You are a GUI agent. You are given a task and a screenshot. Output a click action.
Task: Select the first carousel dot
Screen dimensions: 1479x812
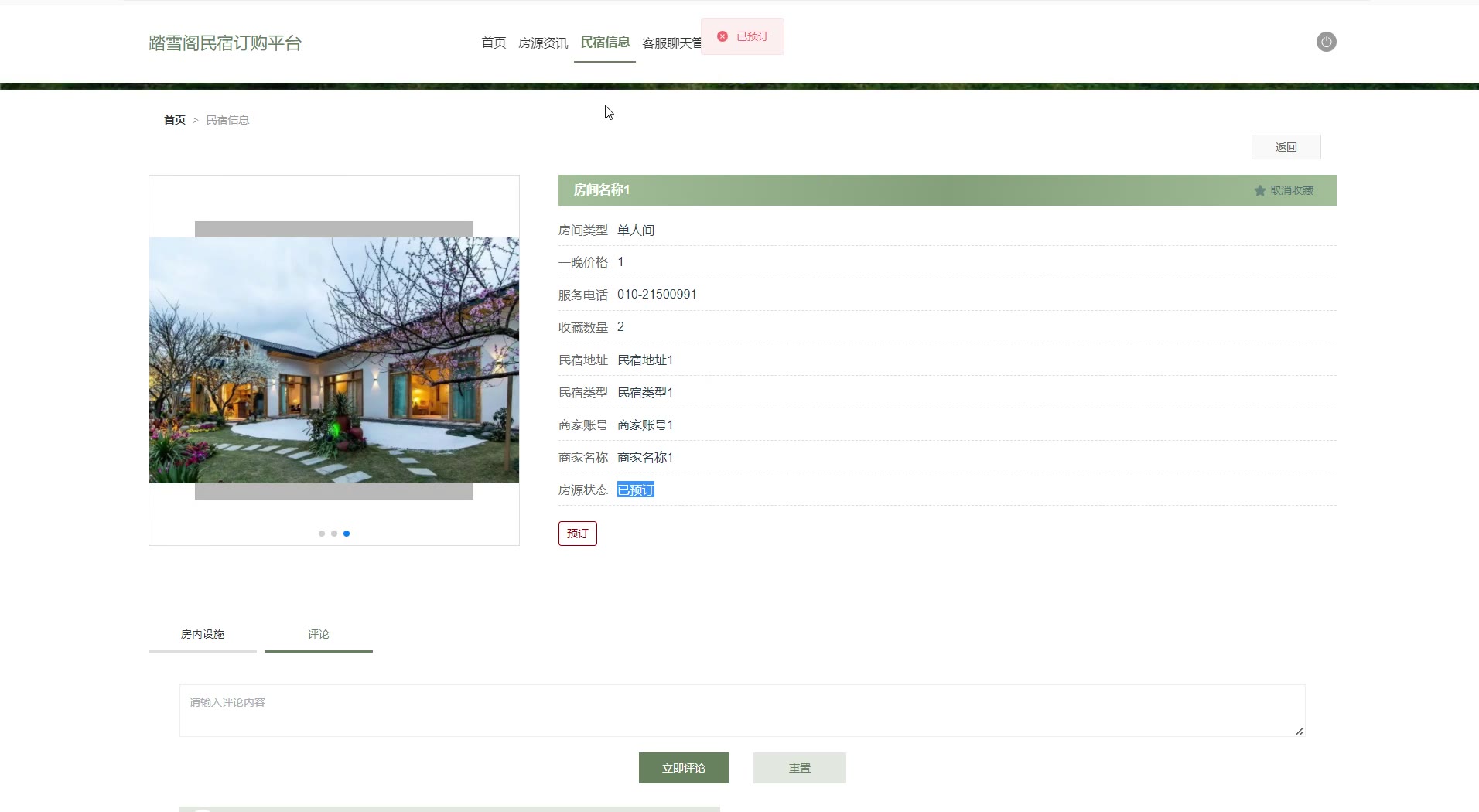pyautogui.click(x=322, y=534)
